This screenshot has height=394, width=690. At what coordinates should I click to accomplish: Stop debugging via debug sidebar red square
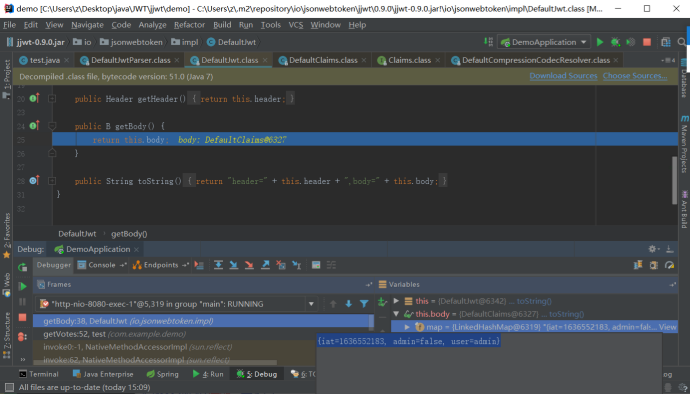22,317
